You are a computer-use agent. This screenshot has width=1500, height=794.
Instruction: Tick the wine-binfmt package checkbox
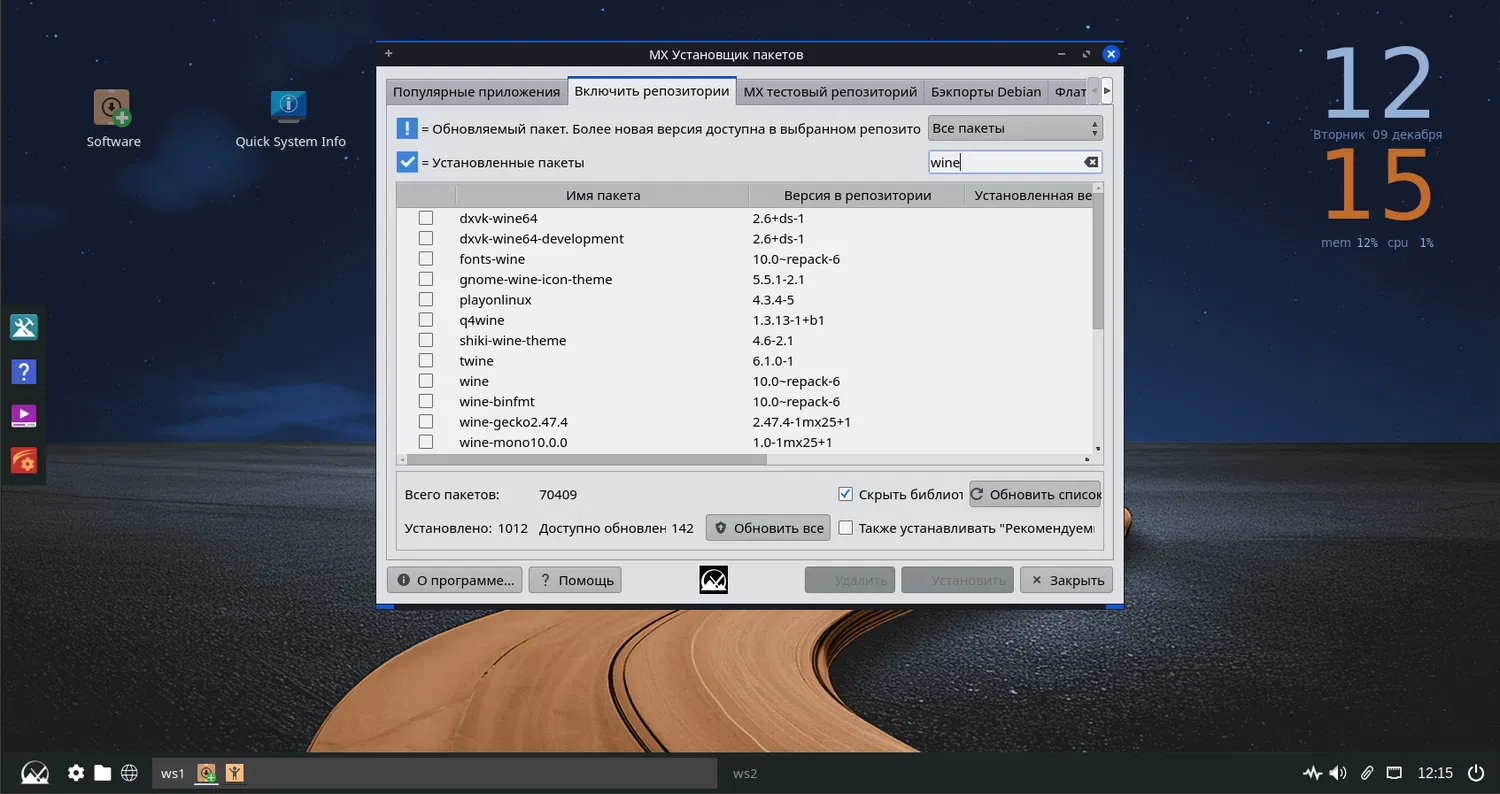point(426,401)
